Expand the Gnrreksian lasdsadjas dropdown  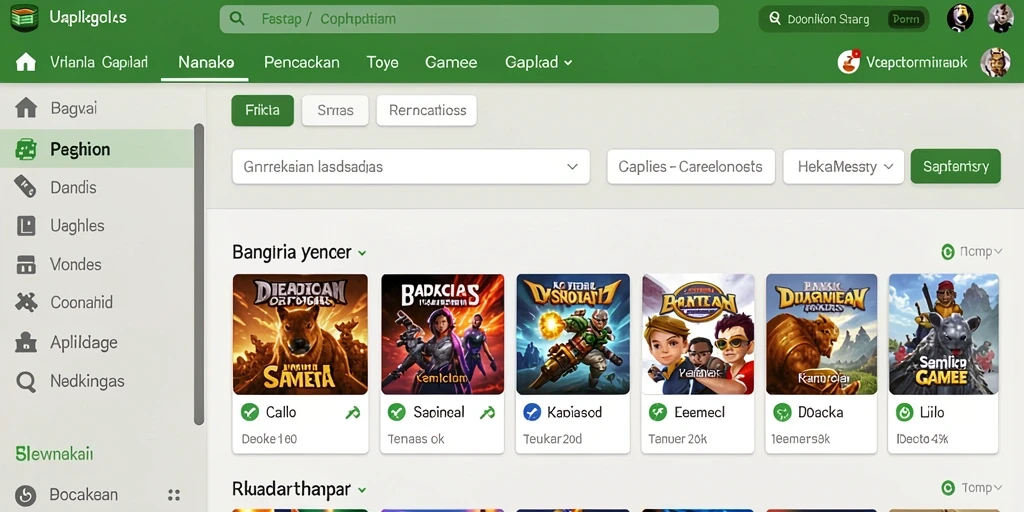(411, 167)
